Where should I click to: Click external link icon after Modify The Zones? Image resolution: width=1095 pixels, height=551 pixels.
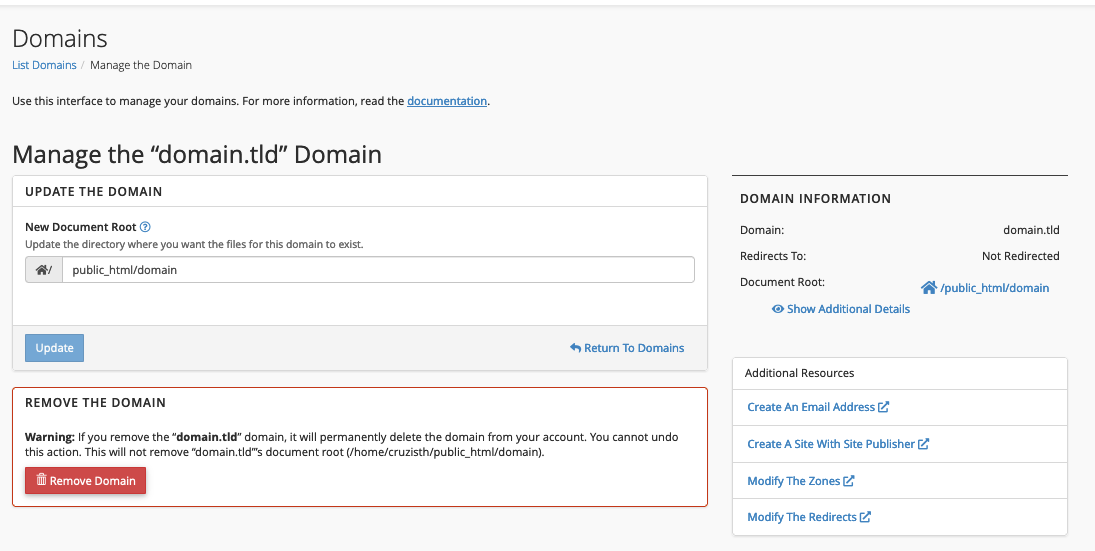[849, 481]
